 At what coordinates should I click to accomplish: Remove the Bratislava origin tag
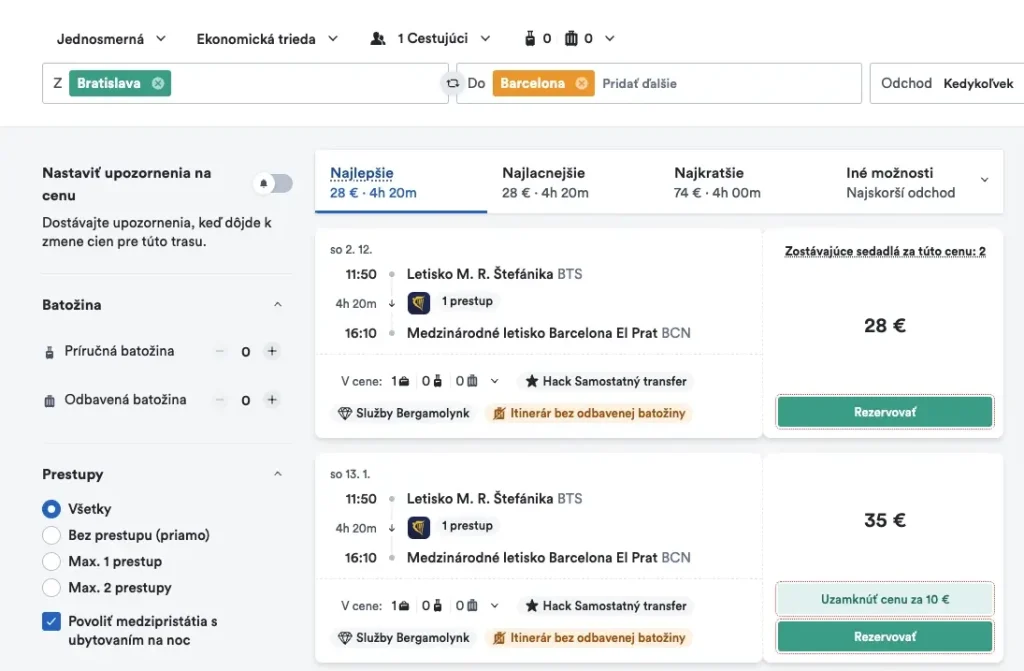158,84
